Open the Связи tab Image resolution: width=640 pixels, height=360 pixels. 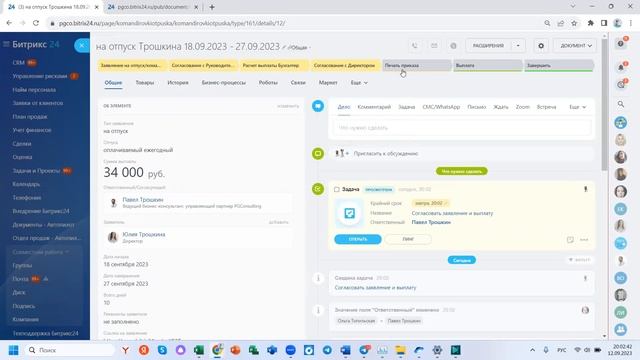(298, 82)
